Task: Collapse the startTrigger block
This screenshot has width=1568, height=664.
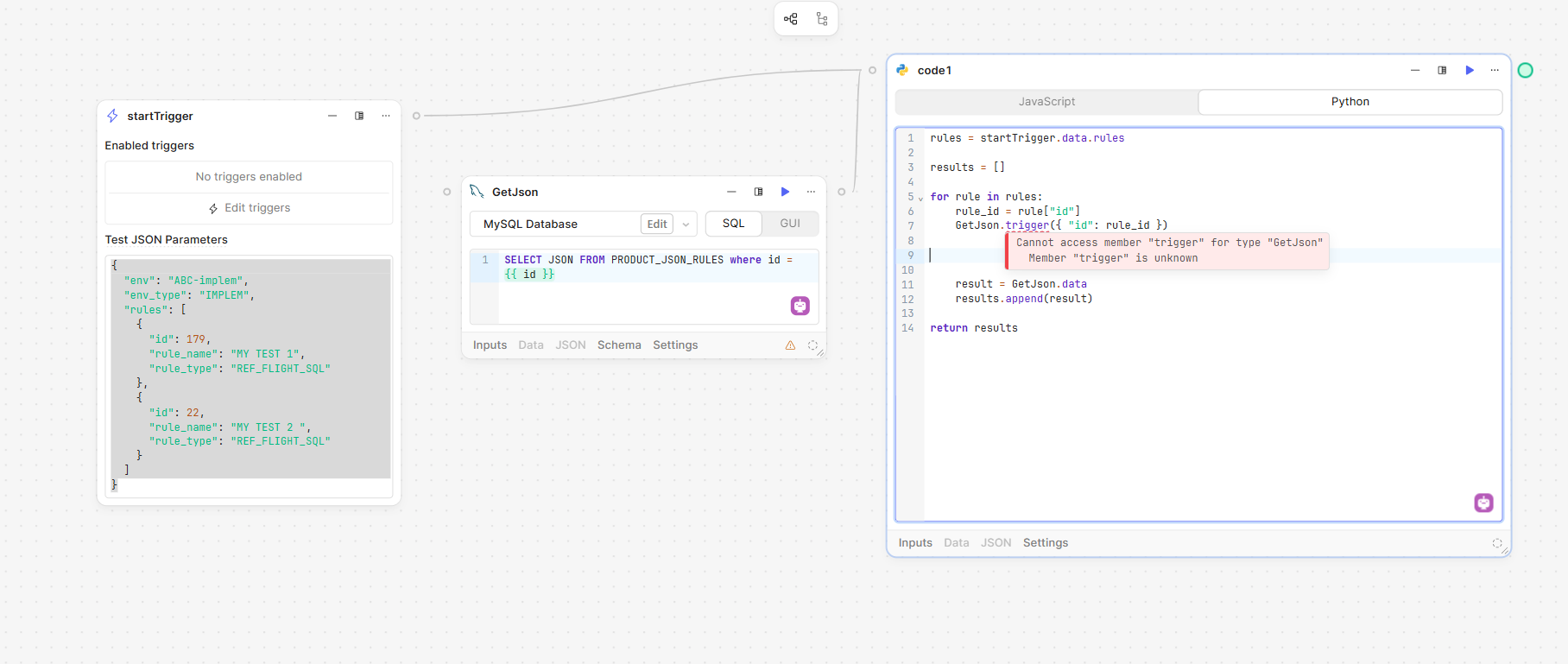Action: coord(332,116)
